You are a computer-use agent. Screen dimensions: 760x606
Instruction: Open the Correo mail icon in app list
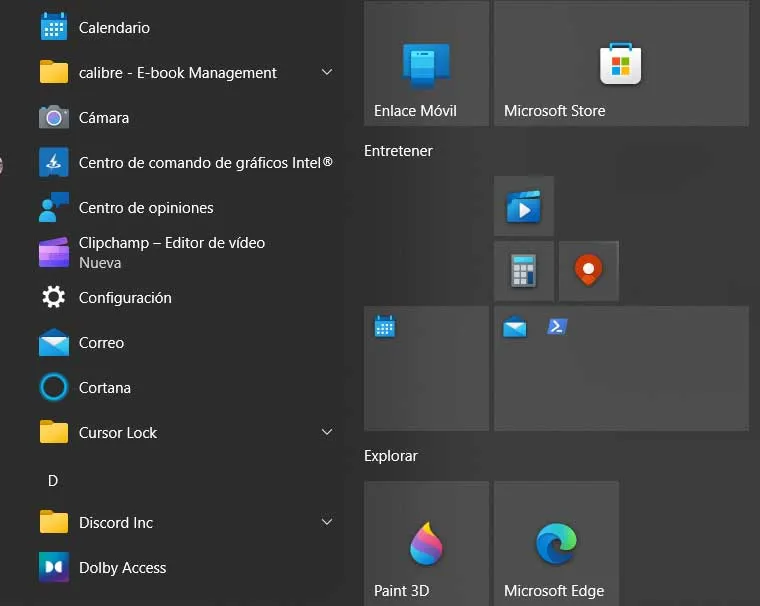coord(54,342)
